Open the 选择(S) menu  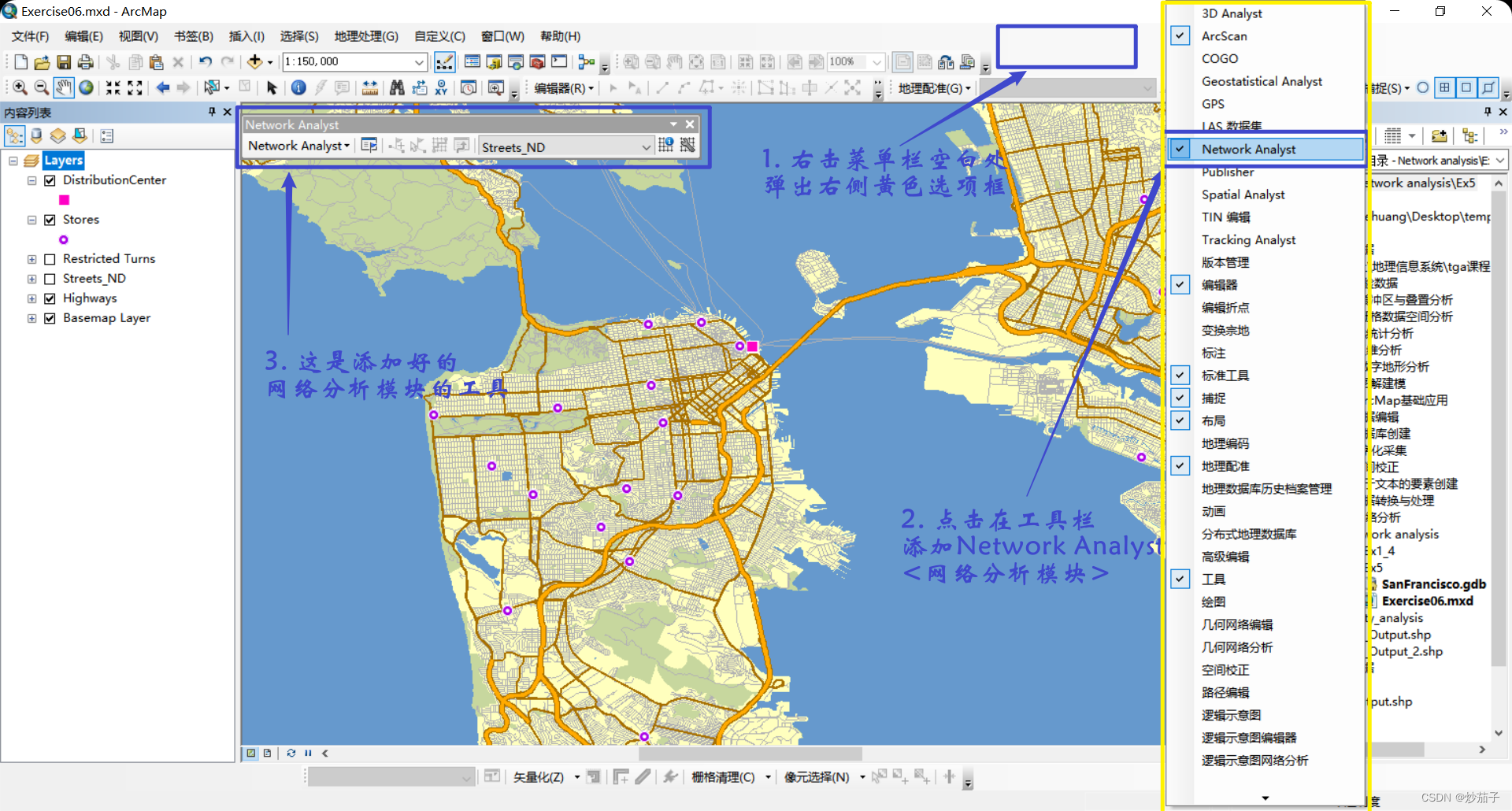coord(298,35)
